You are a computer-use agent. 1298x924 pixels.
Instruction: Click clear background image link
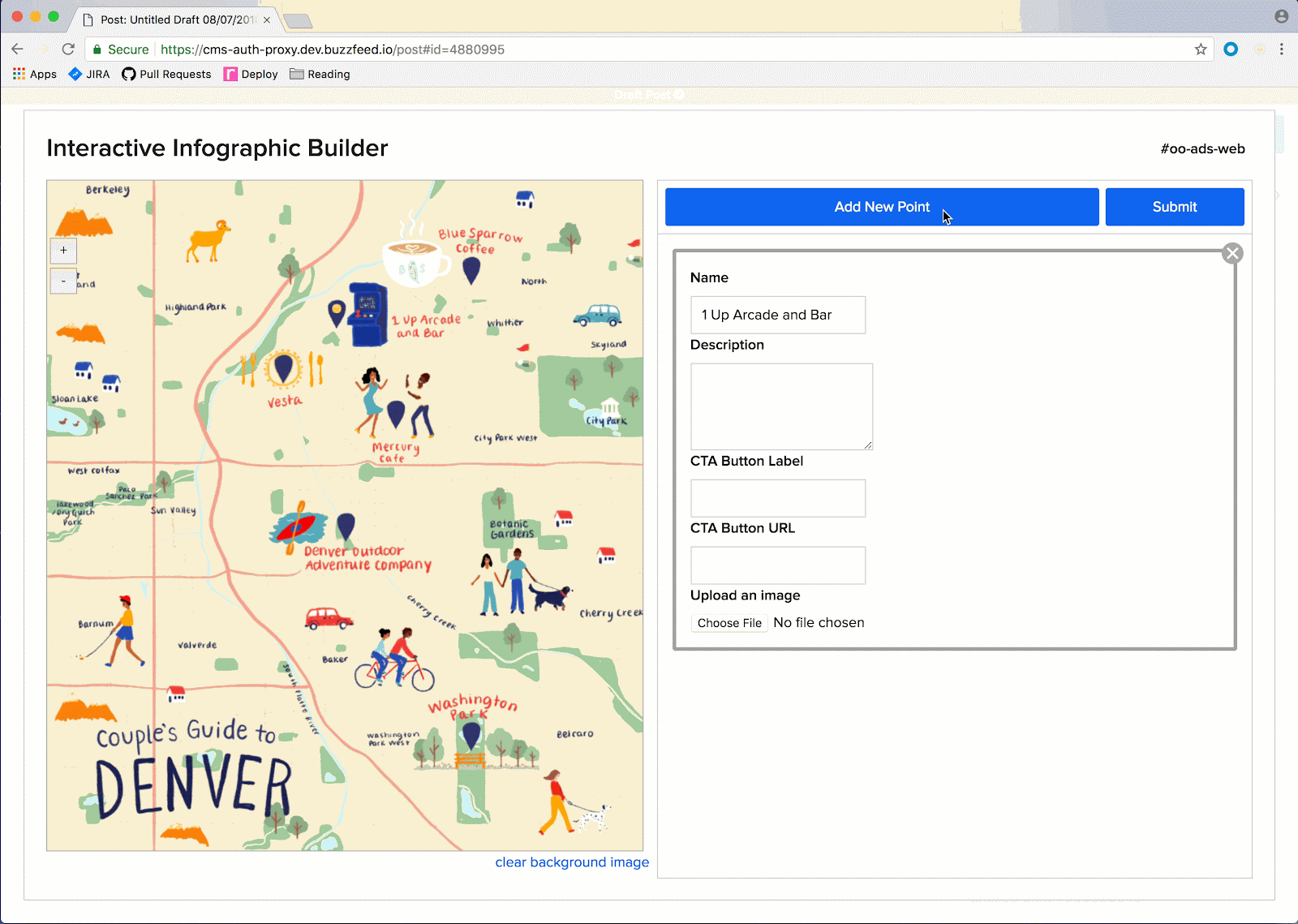coord(572,862)
